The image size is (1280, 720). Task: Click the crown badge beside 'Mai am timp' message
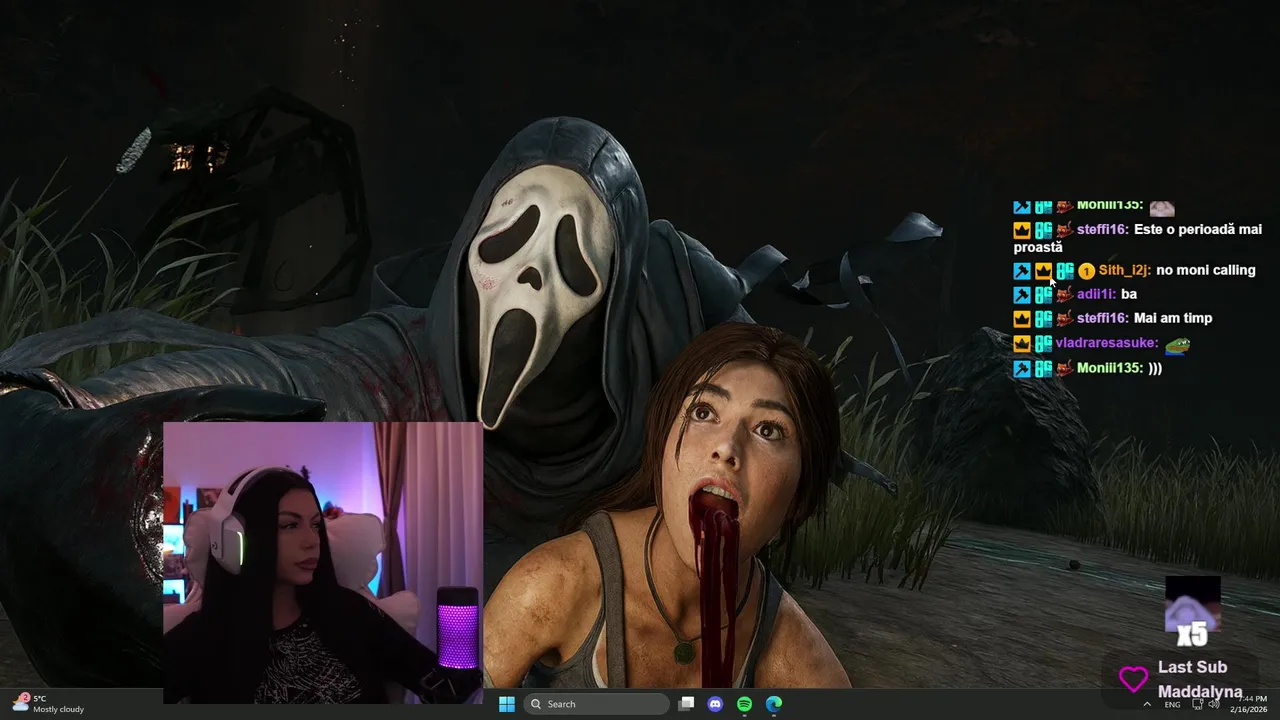(1022, 319)
